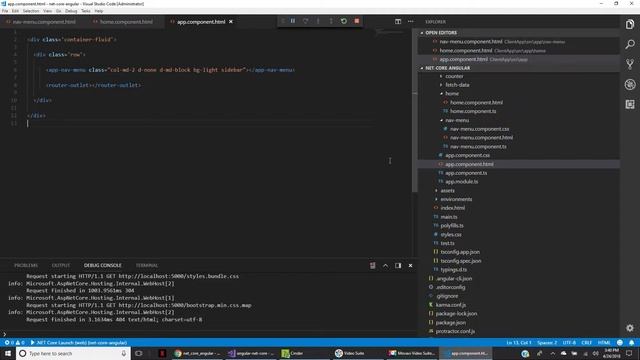Open the Terminal panel tab
The image size is (640, 360).
pos(147,266)
